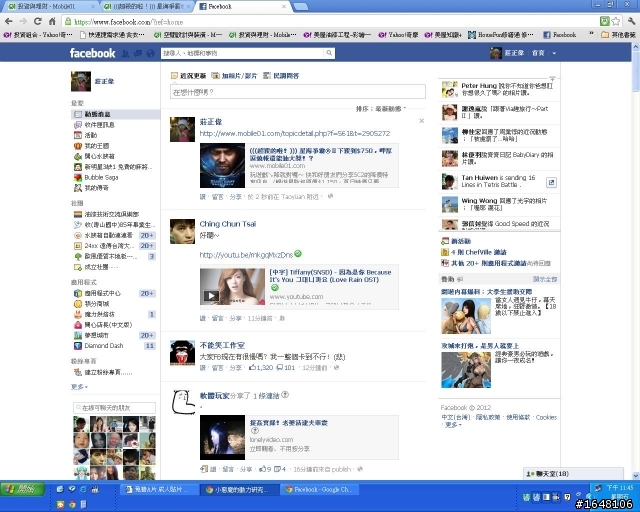Open the other bookmarks folder
The width and height of the screenshot is (640, 512).
coord(619,35)
